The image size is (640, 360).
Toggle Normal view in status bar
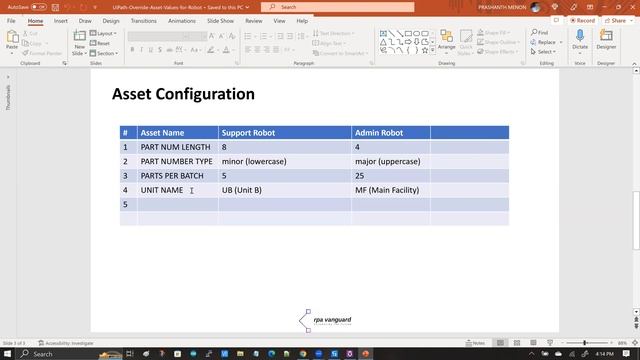[500, 343]
